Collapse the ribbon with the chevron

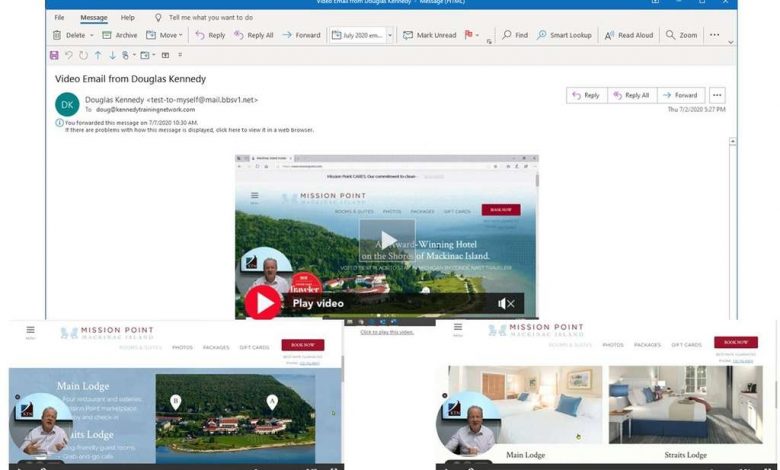pos(731,42)
